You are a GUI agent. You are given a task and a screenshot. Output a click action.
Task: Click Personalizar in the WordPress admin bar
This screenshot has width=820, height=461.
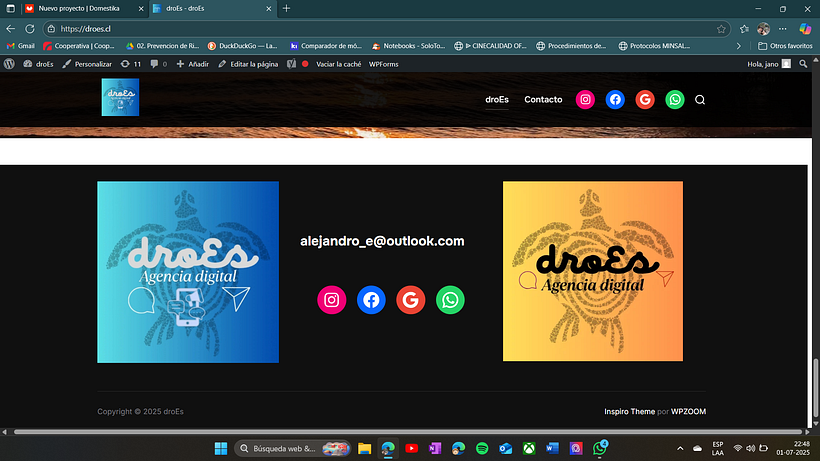[87, 63]
